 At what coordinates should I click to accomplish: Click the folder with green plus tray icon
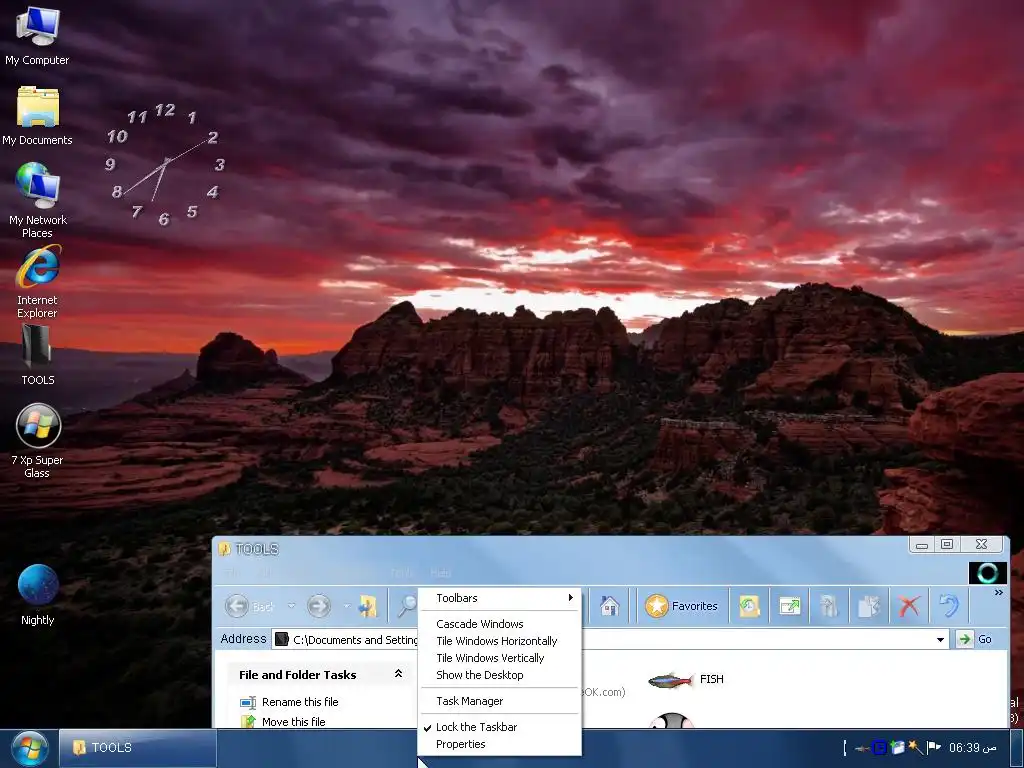pos(897,747)
